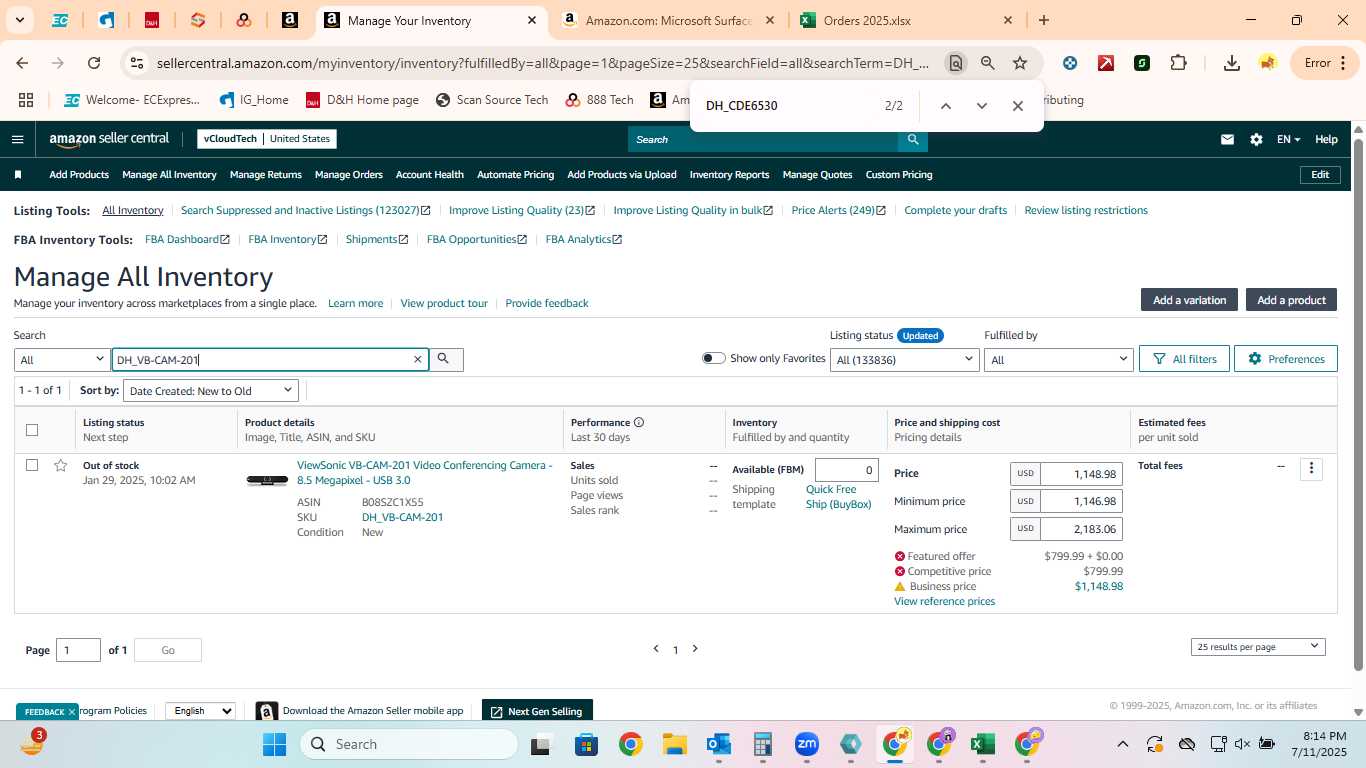Go to next results page arrow

[695, 649]
